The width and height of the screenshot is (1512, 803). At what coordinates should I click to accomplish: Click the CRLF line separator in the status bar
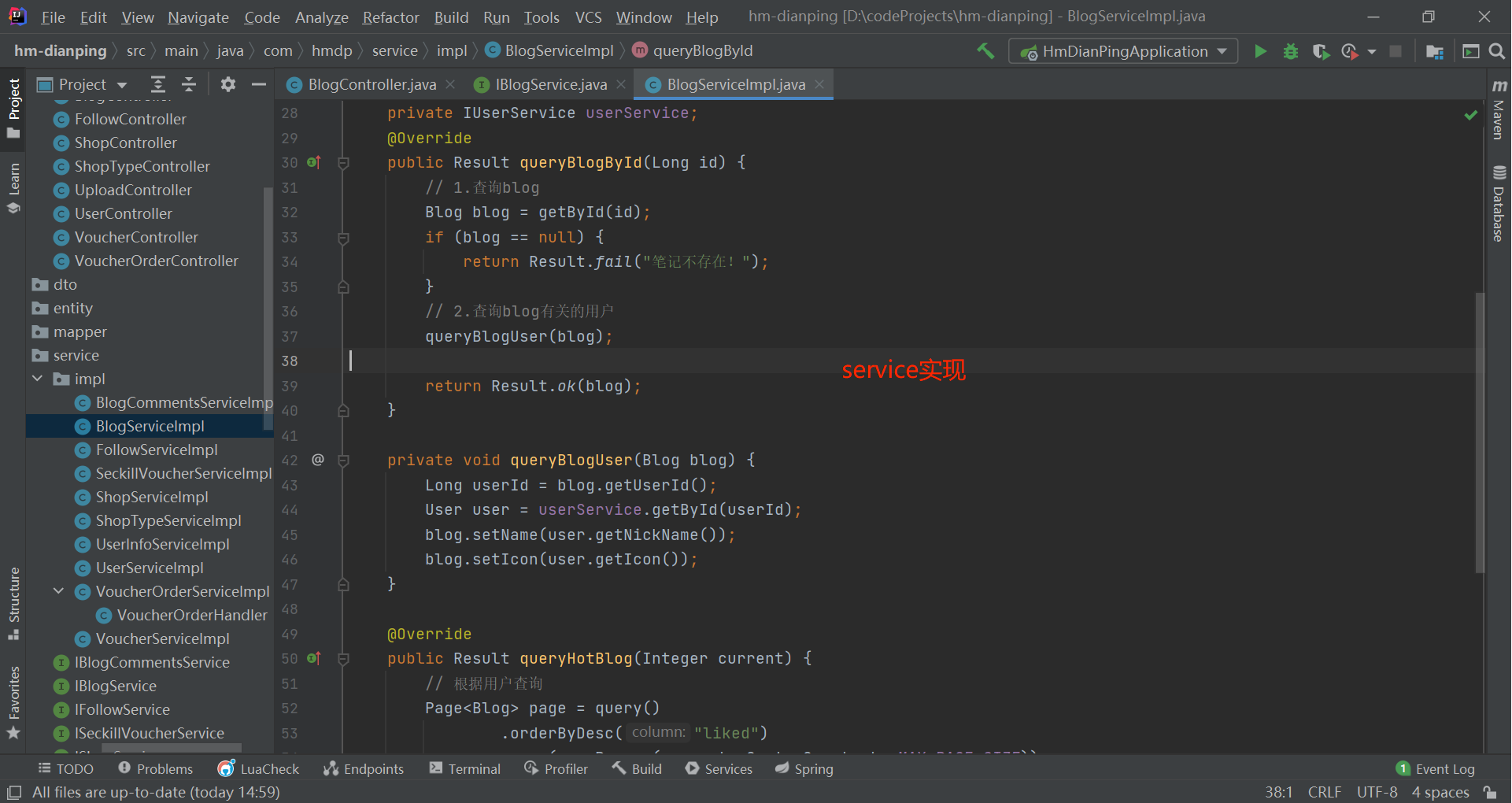[x=1325, y=792]
